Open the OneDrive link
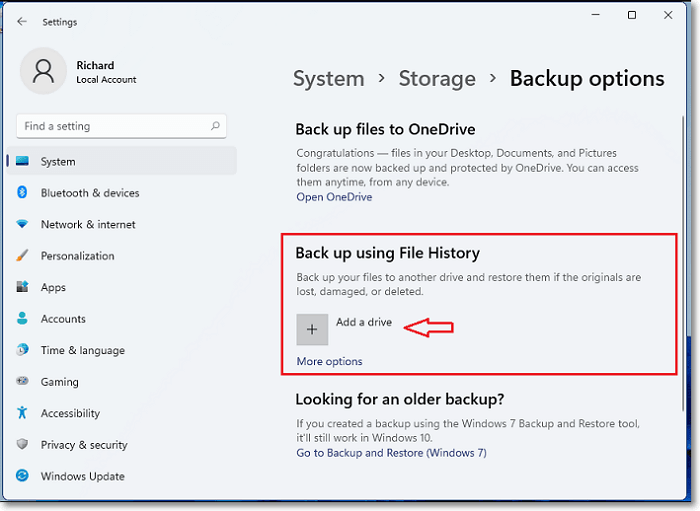Screen dimensions: 700x511 (334, 198)
